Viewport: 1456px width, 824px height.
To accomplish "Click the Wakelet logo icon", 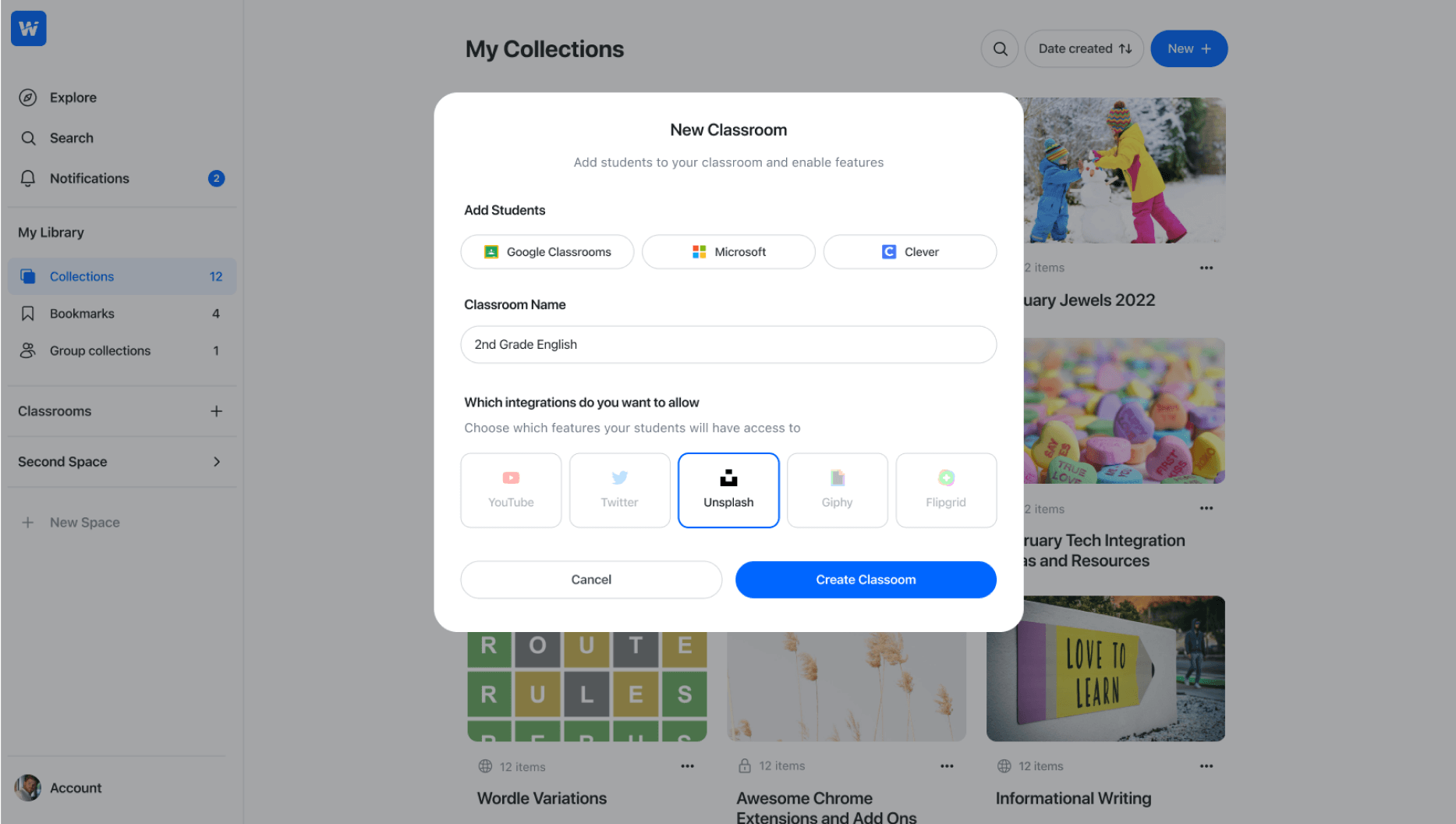I will (29, 29).
